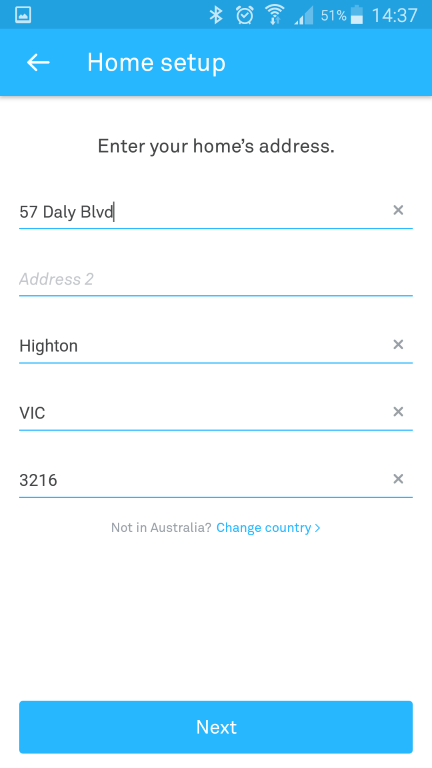Tap the Home setup title

pyautogui.click(x=156, y=63)
